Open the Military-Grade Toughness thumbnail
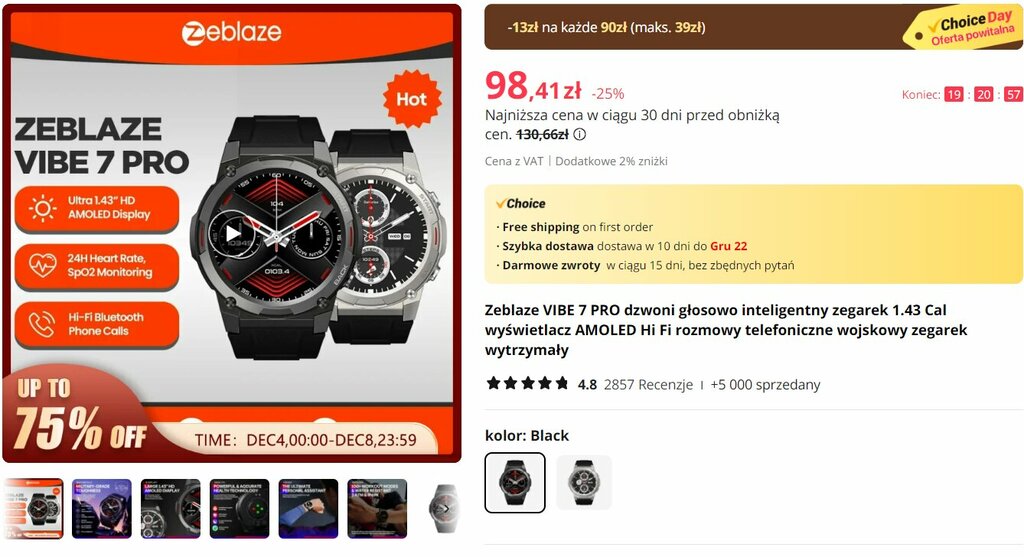1024x557 pixels. pyautogui.click(x=102, y=509)
